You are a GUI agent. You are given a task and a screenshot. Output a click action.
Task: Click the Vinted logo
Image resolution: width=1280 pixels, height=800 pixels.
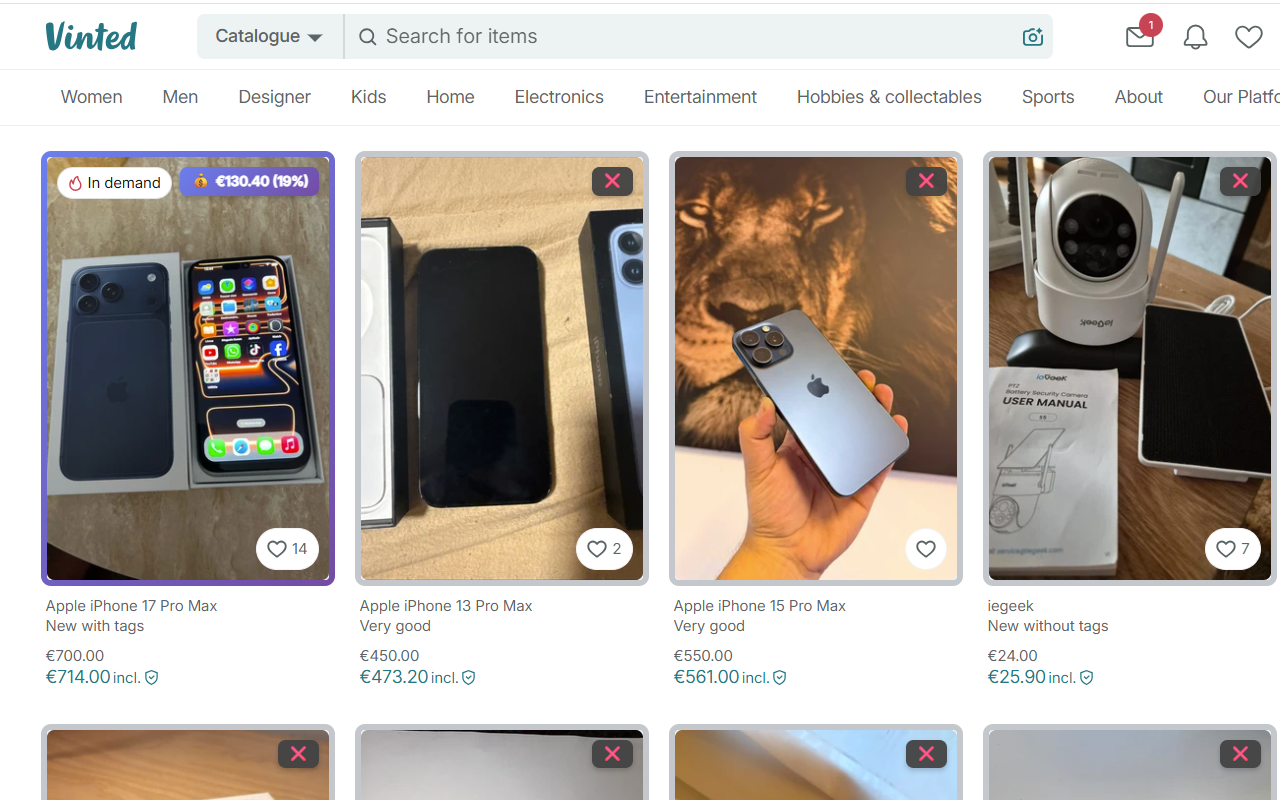click(x=91, y=36)
